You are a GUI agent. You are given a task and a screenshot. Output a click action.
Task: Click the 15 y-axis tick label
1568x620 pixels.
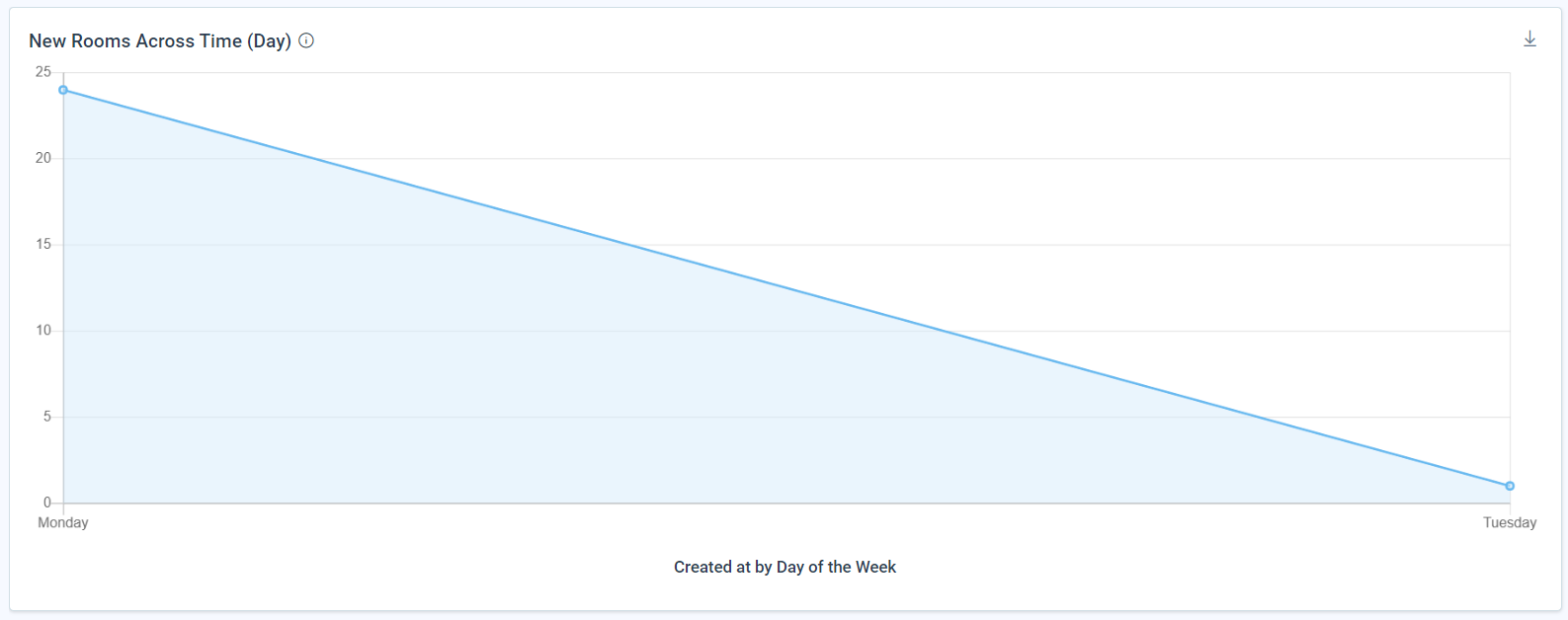[x=43, y=244]
